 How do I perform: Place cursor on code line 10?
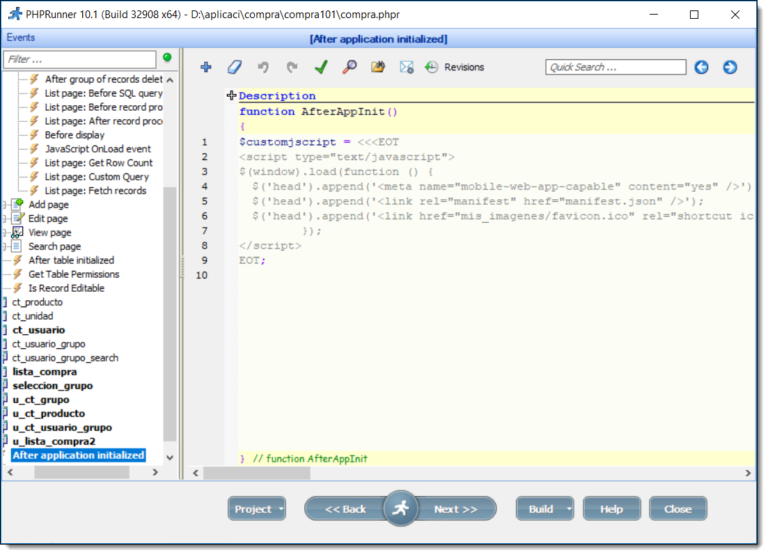(x=496, y=275)
